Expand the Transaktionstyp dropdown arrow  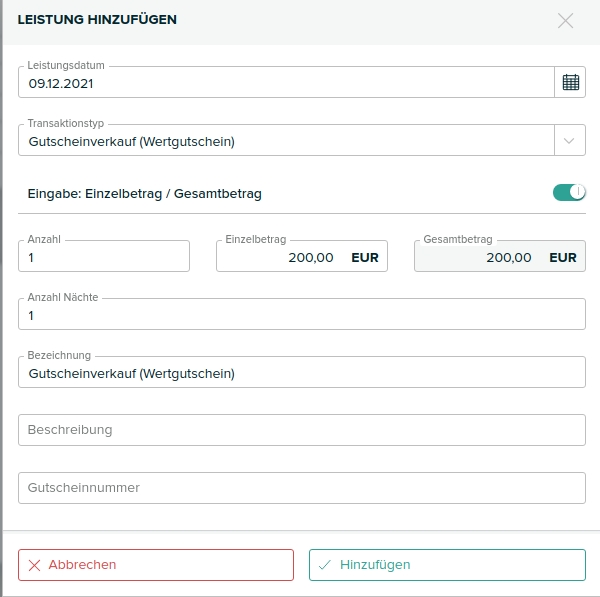coord(570,141)
